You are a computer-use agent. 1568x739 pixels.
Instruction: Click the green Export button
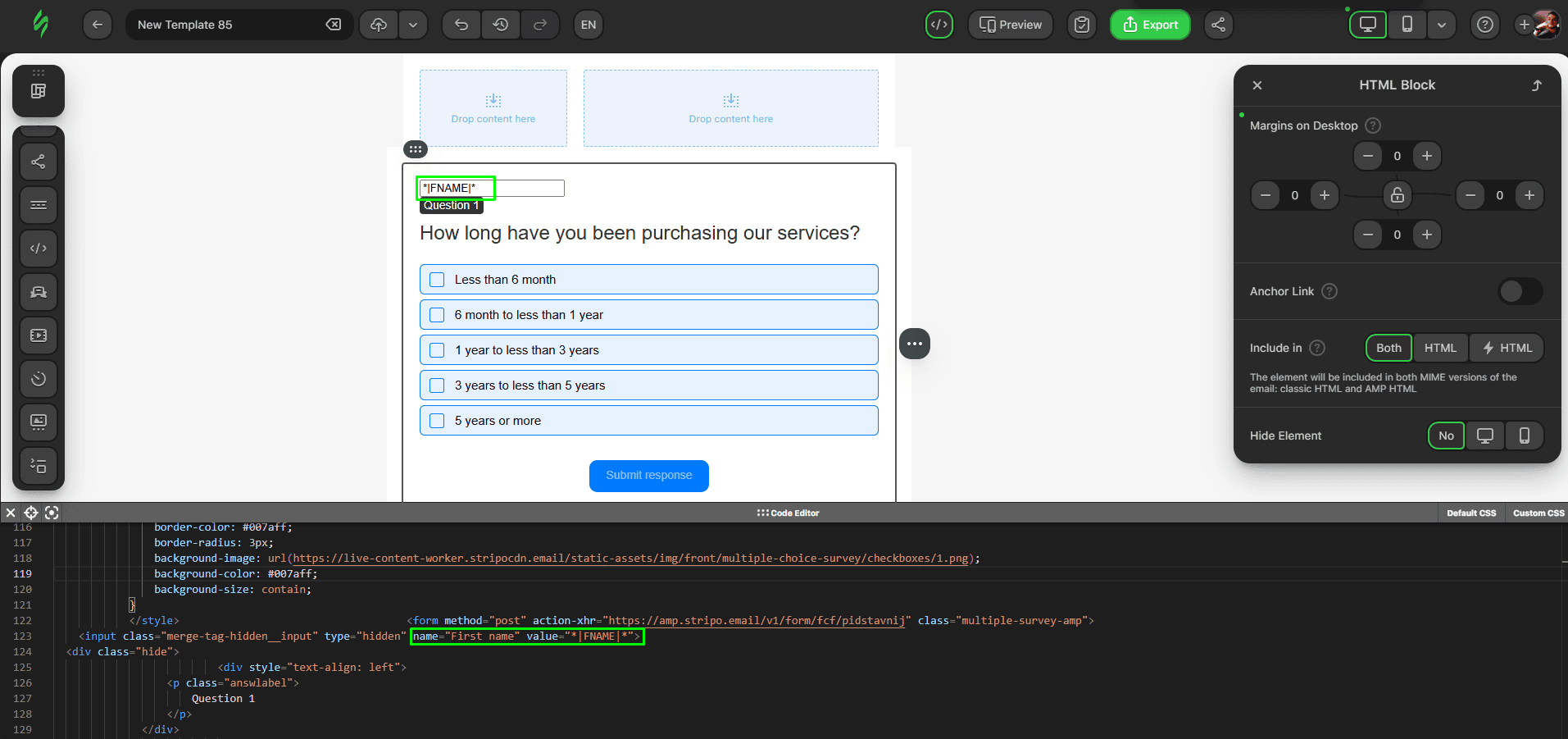pyautogui.click(x=1150, y=25)
